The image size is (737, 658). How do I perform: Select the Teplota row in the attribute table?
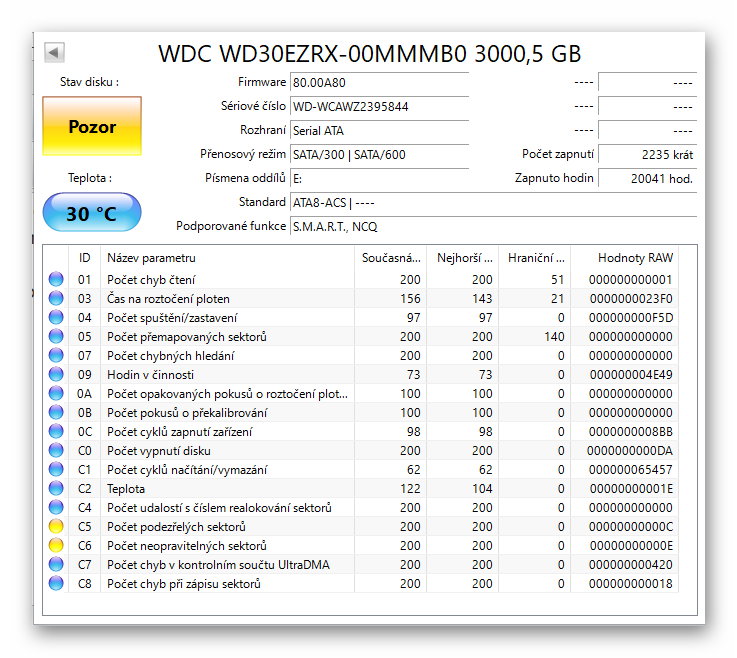click(x=362, y=488)
